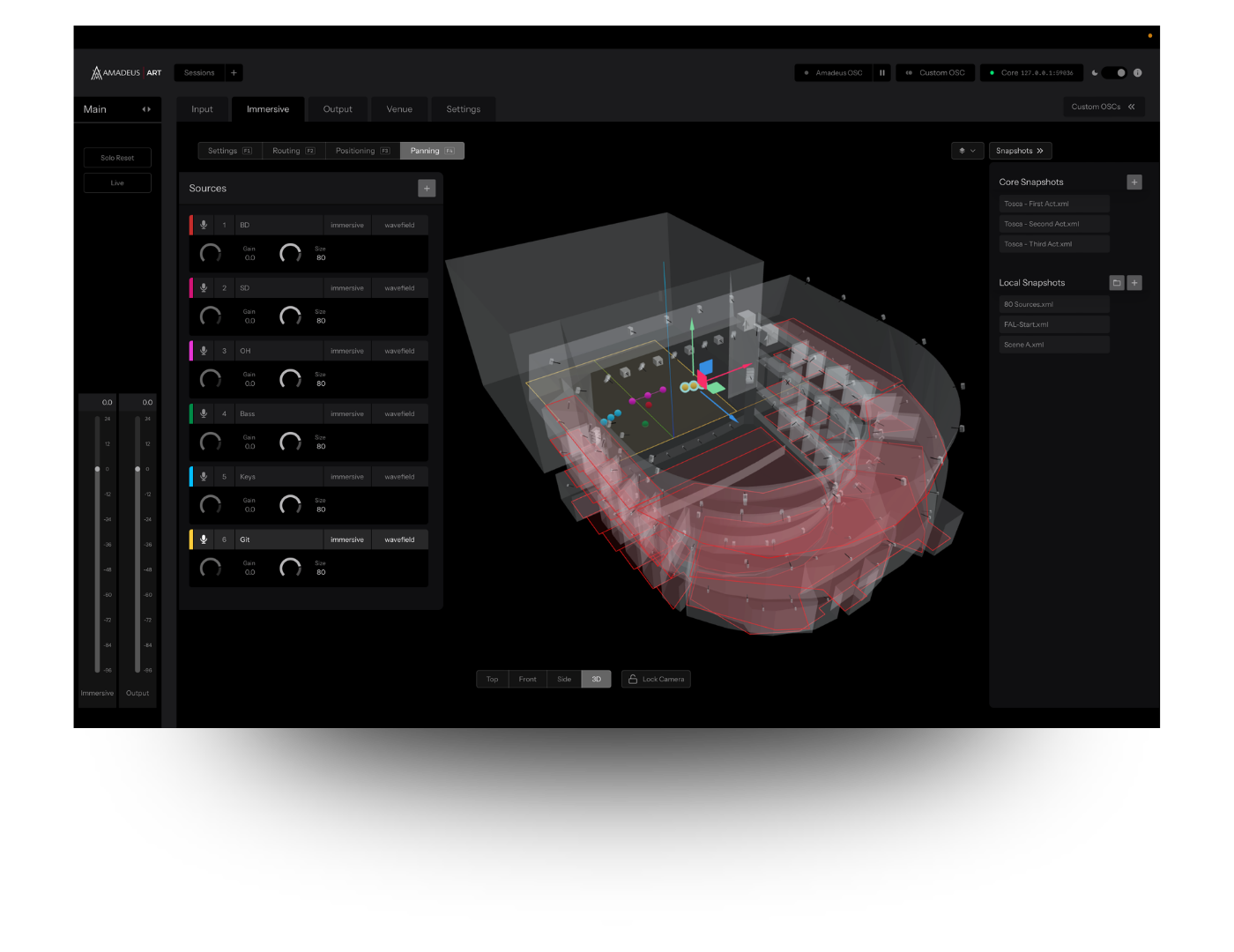Viewport: 1234px width, 952px height.
Task: Load the Tosca - Second Act.xml snapshot
Action: [x=1053, y=224]
